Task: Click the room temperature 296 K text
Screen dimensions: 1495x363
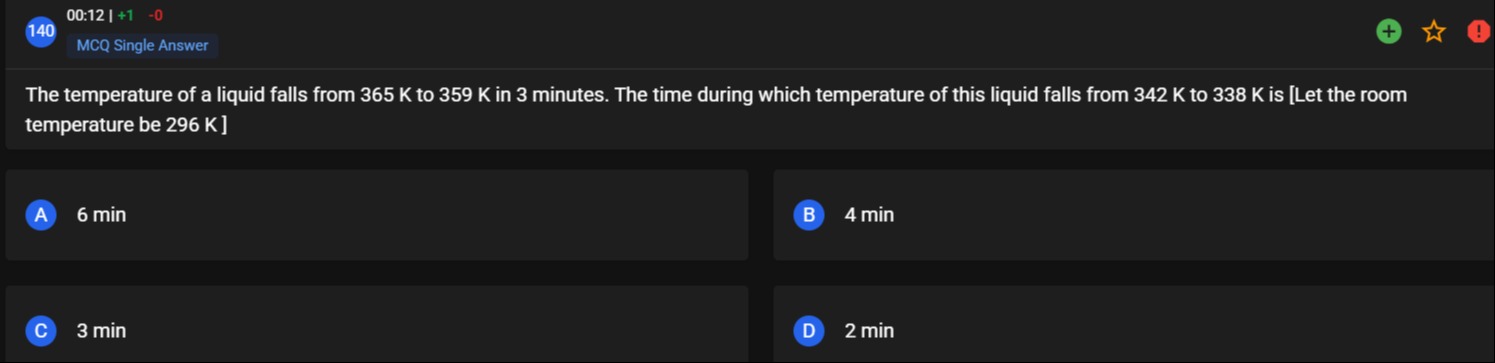Action: point(125,126)
